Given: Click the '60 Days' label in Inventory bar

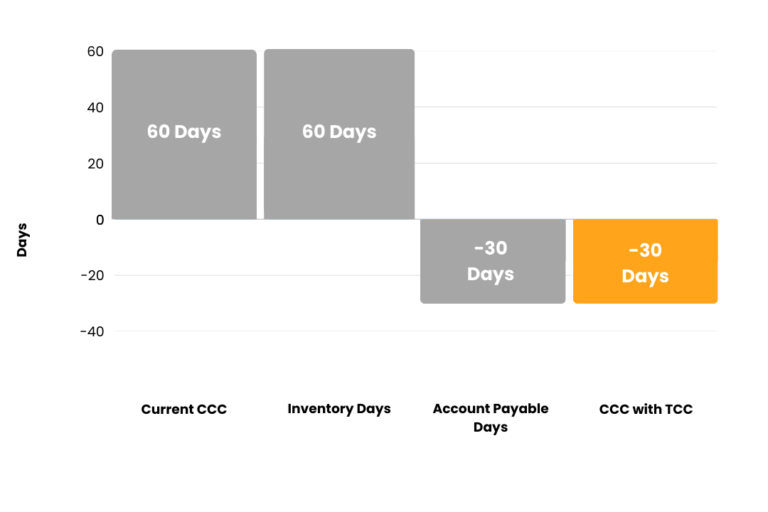Looking at the screenshot, I should [339, 132].
